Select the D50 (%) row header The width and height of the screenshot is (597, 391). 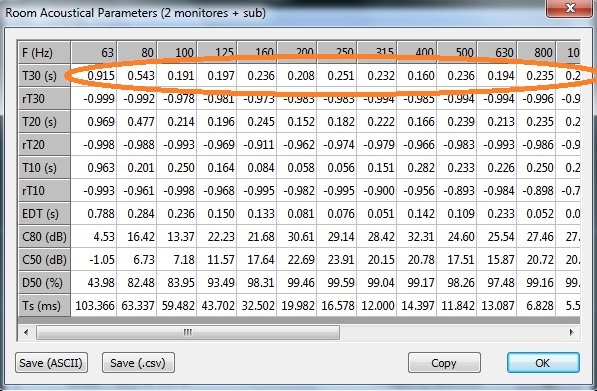click(x=44, y=282)
